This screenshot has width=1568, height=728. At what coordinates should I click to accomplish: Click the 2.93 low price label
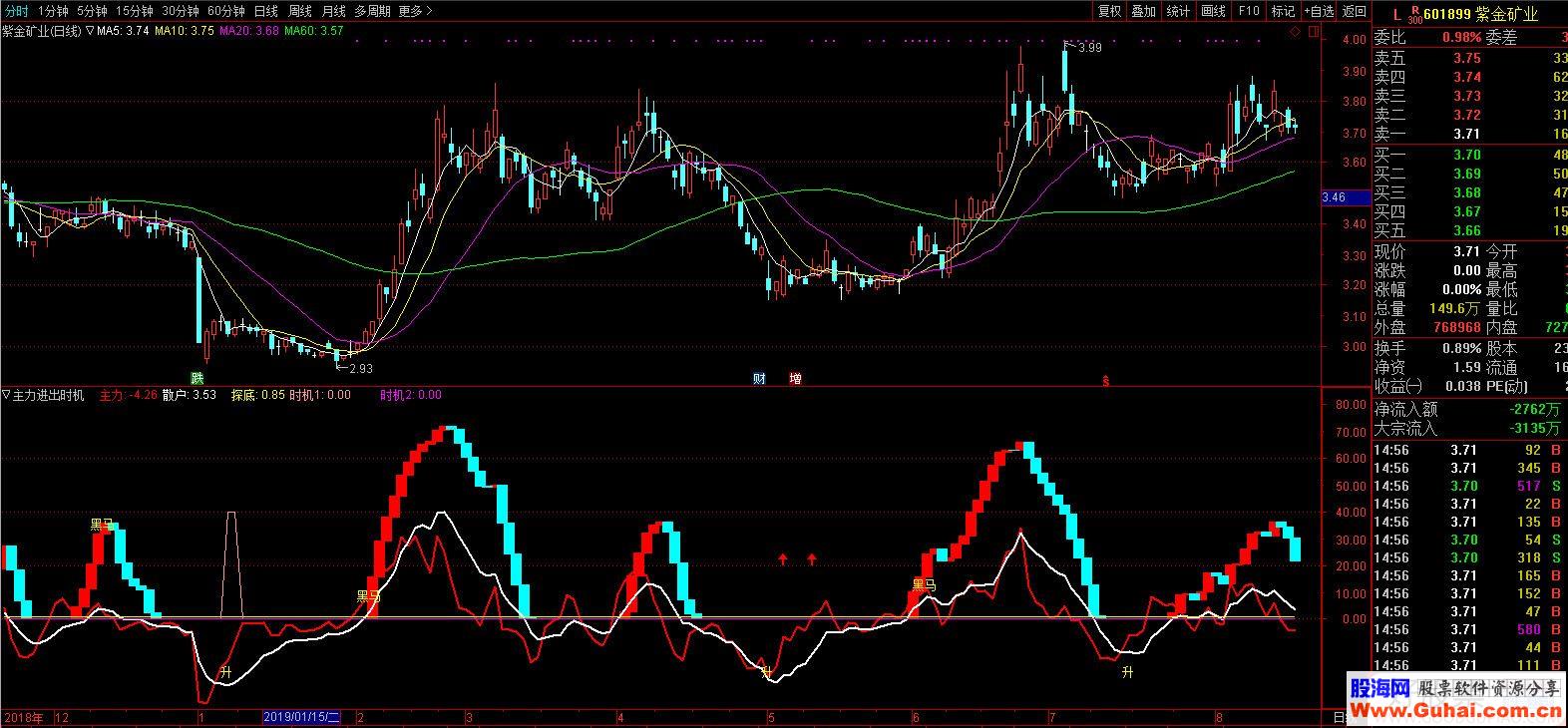[x=360, y=368]
